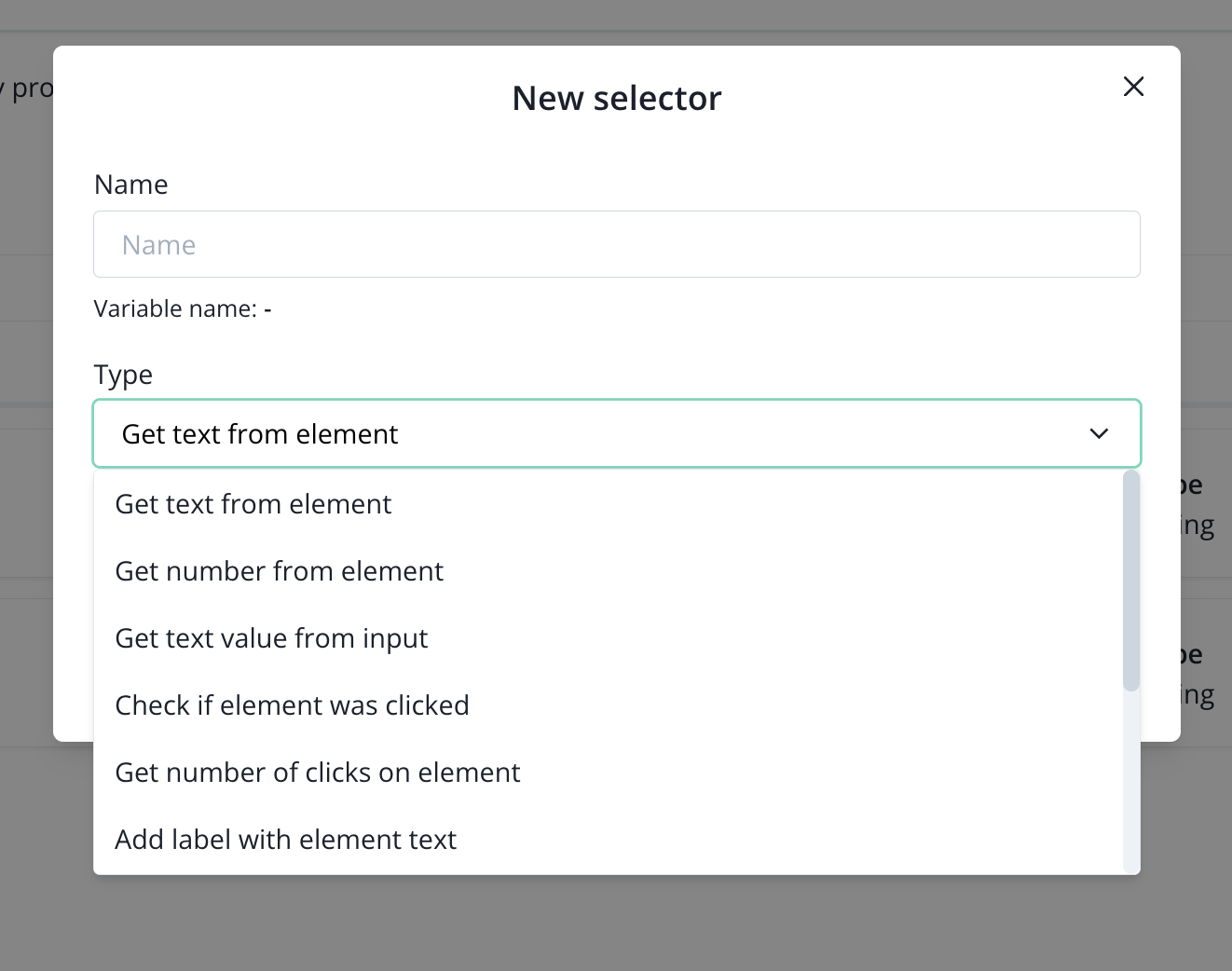Click the "New selector" dialog title
Viewport: 1232px width, 971px height.
click(x=616, y=98)
